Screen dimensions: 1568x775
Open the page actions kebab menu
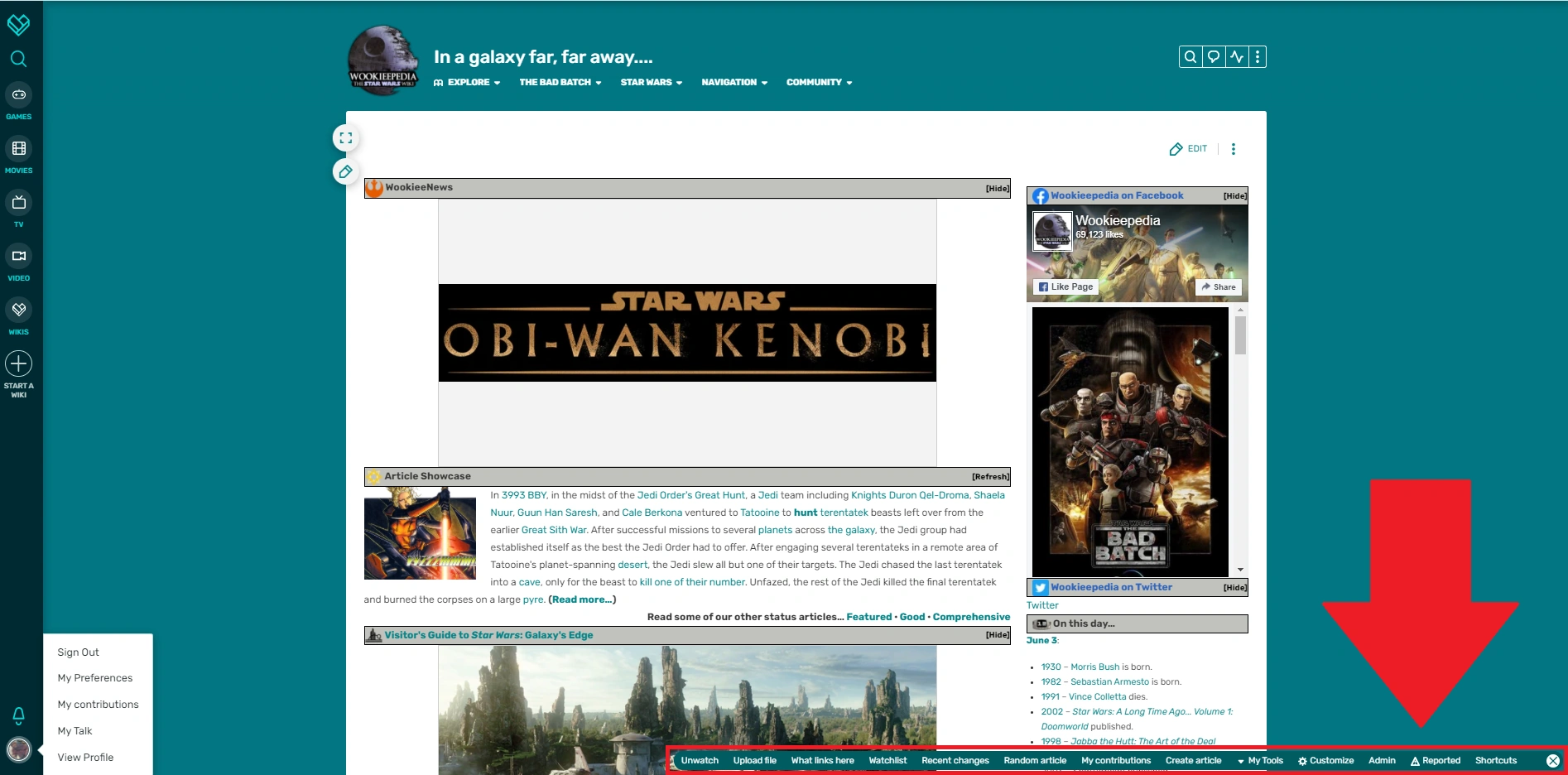click(x=1234, y=149)
